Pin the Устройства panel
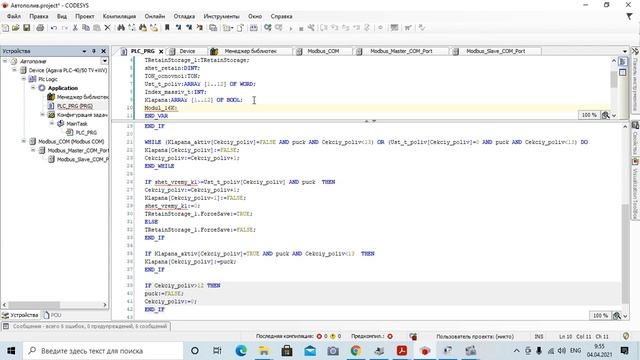Screen dimensions: 640x360 93,51
